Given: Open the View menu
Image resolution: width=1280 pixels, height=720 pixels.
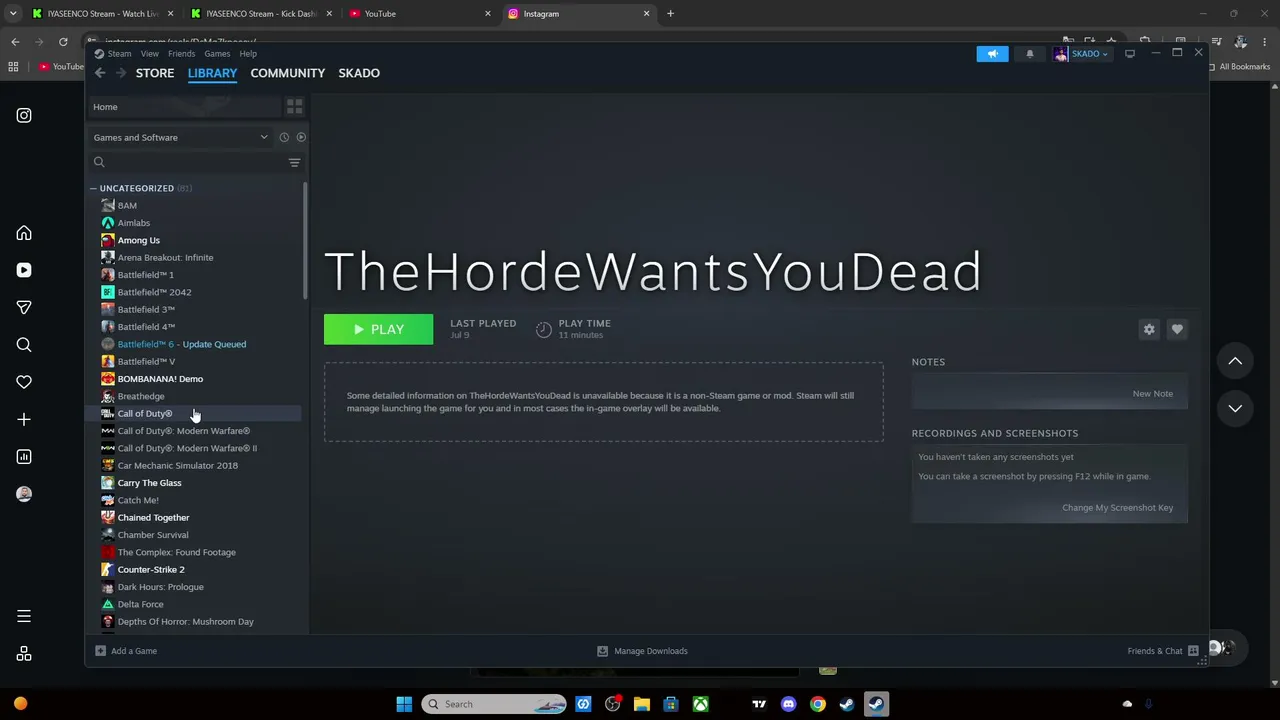Looking at the screenshot, I should pos(149,54).
